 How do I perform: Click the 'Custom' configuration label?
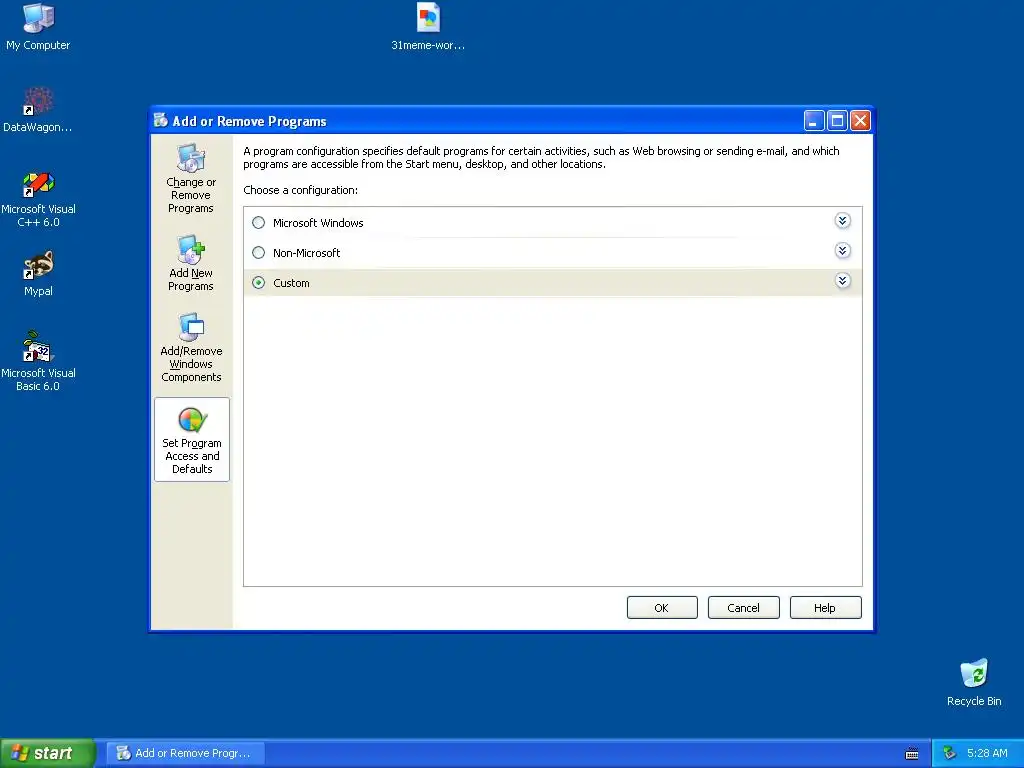pyautogui.click(x=291, y=283)
